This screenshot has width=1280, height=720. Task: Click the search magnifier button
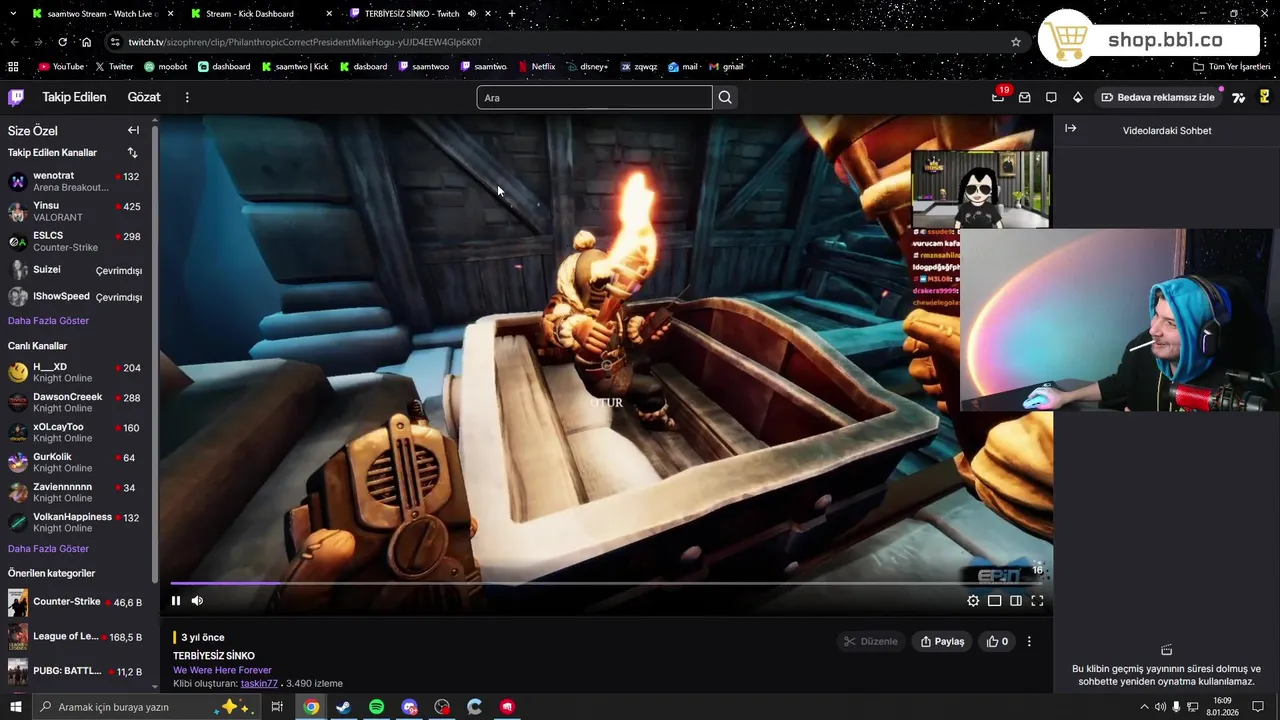click(x=725, y=97)
